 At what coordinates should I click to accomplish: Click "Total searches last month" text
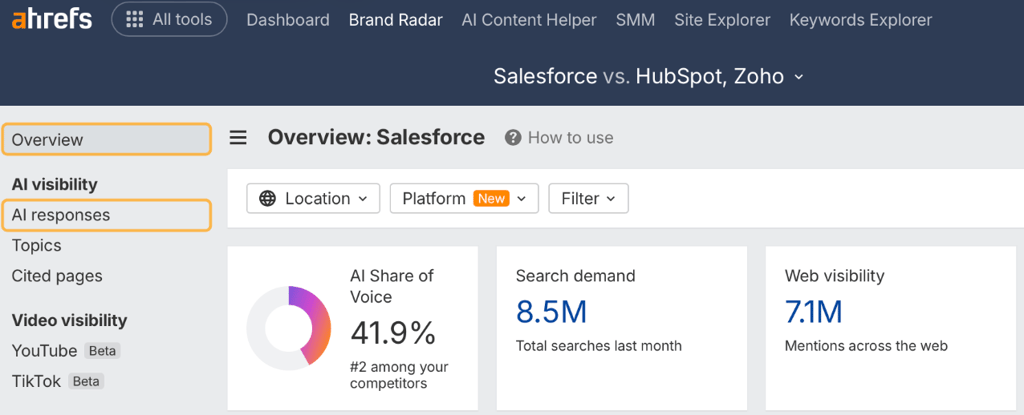599,346
